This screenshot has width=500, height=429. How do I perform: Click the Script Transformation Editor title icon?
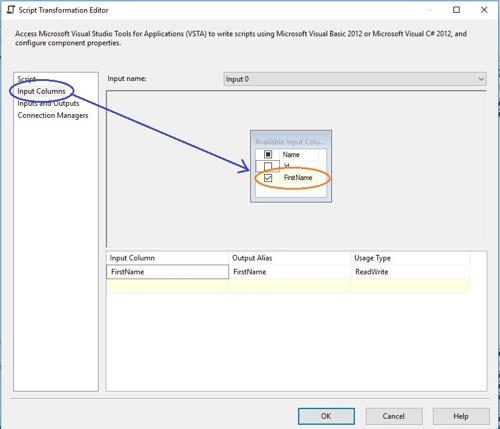(11, 10)
